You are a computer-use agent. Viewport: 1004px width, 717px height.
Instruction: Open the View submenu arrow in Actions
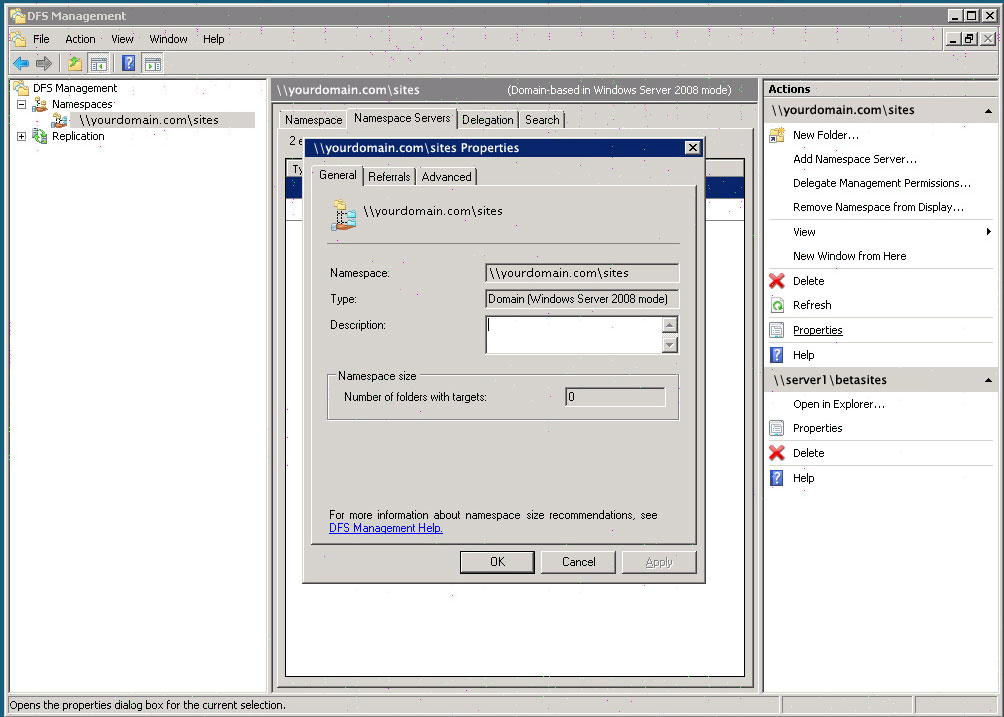(x=989, y=232)
